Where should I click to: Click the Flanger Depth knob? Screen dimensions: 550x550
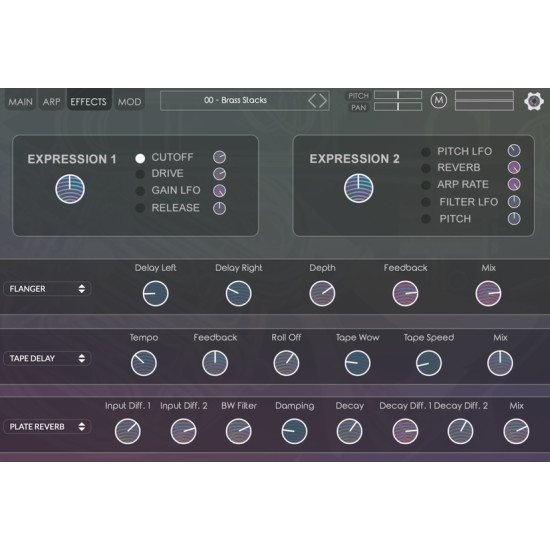click(x=322, y=293)
